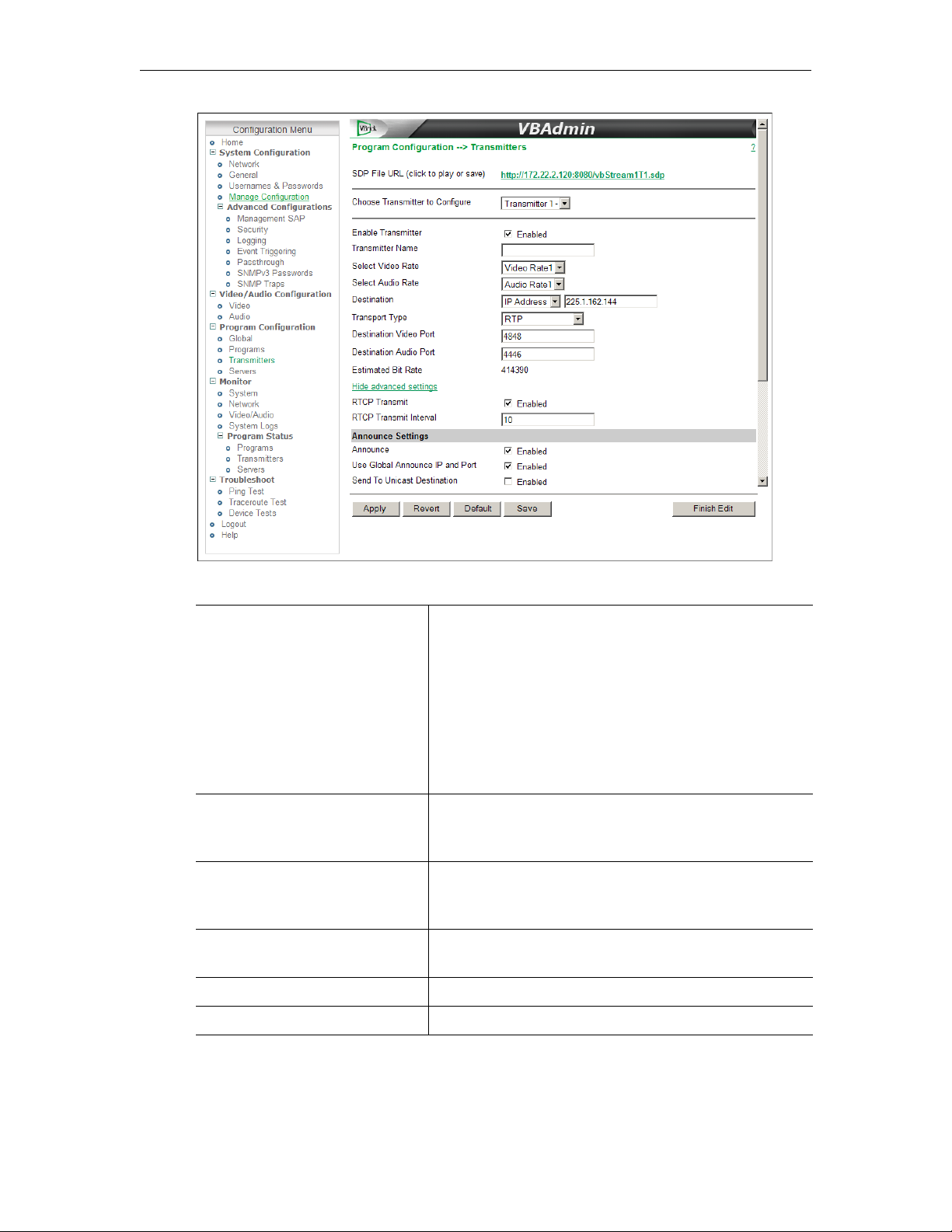Toggle Announce Enabled checkbox
The height and width of the screenshot is (1232, 952).
coord(507,451)
